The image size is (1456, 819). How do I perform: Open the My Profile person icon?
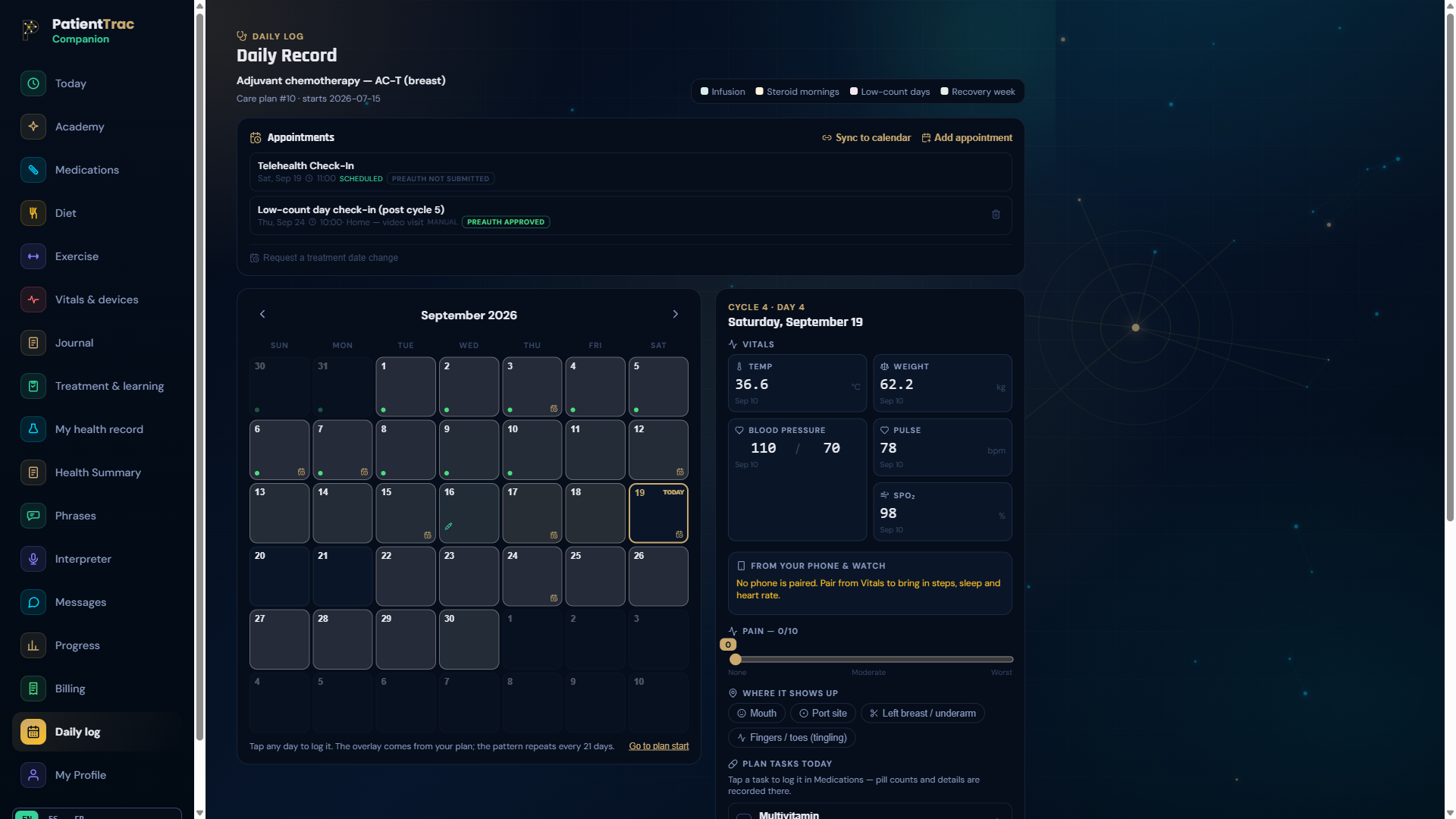33,775
